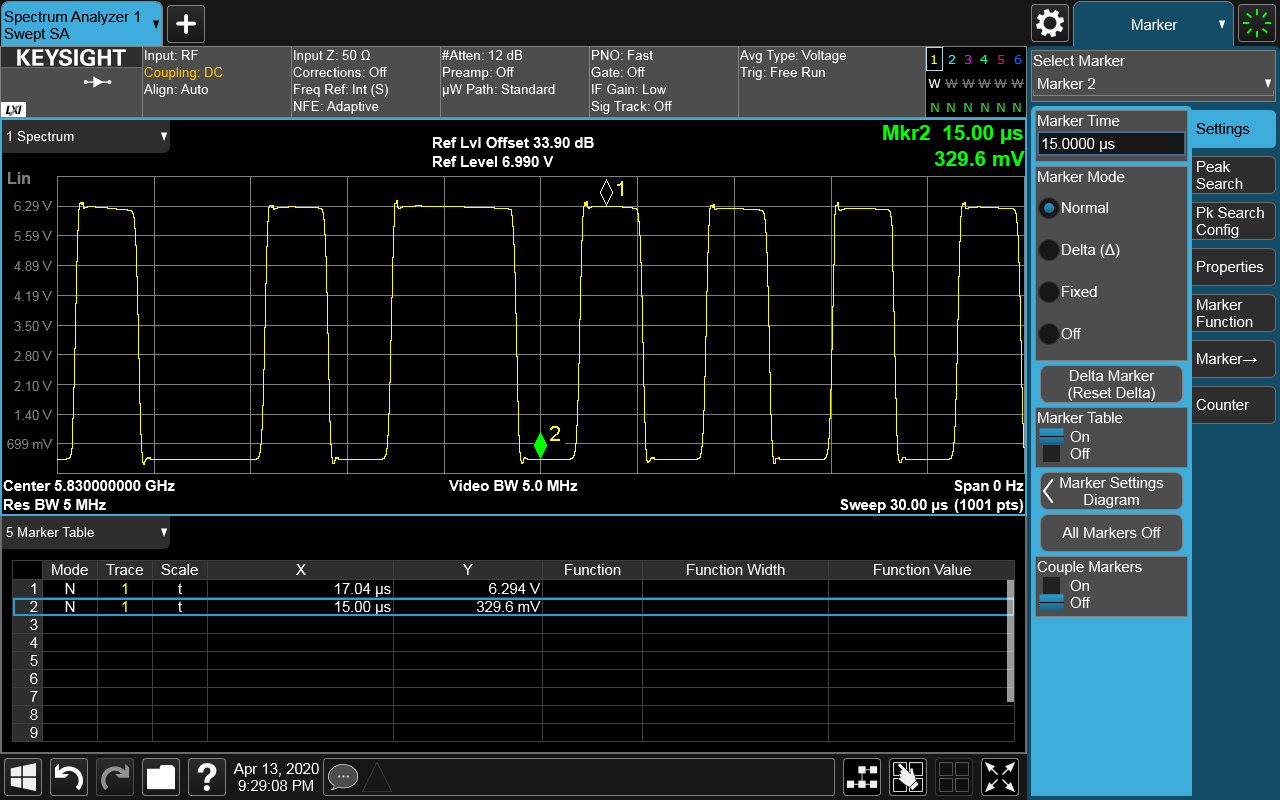Click the Keysight input signal path icon
This screenshot has width=1280, height=800.
click(98, 82)
